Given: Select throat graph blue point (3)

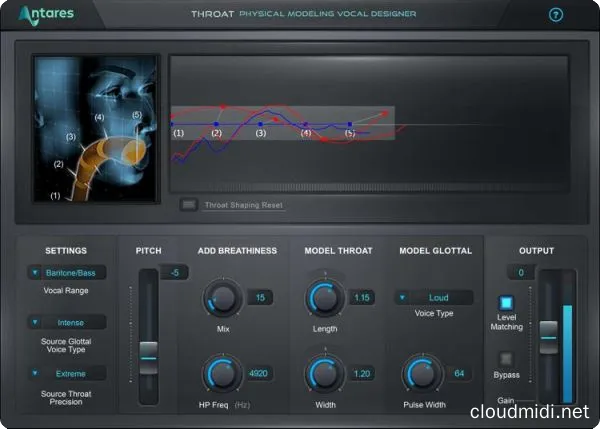Looking at the screenshot, I should (x=261, y=124).
